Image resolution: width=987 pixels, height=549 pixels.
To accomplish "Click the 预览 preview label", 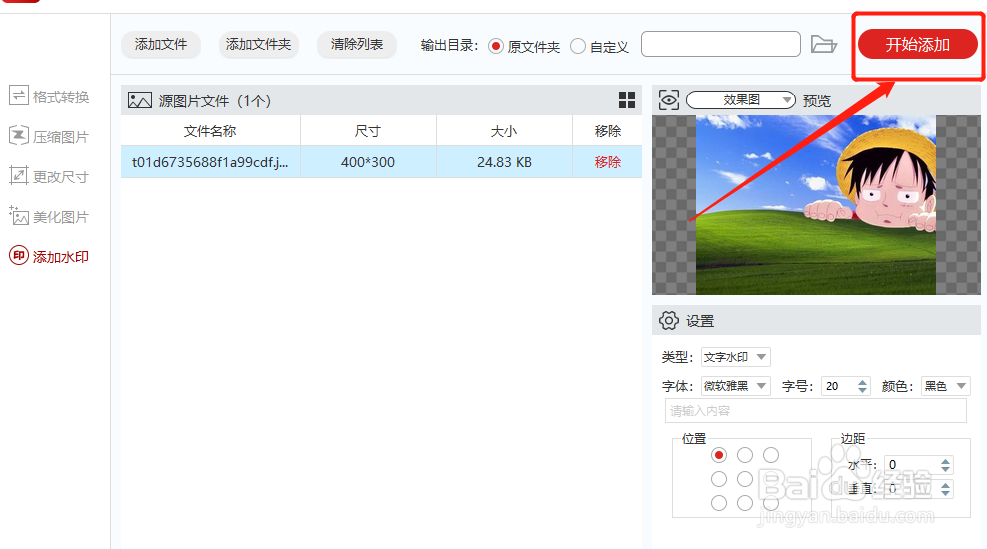I will (817, 101).
